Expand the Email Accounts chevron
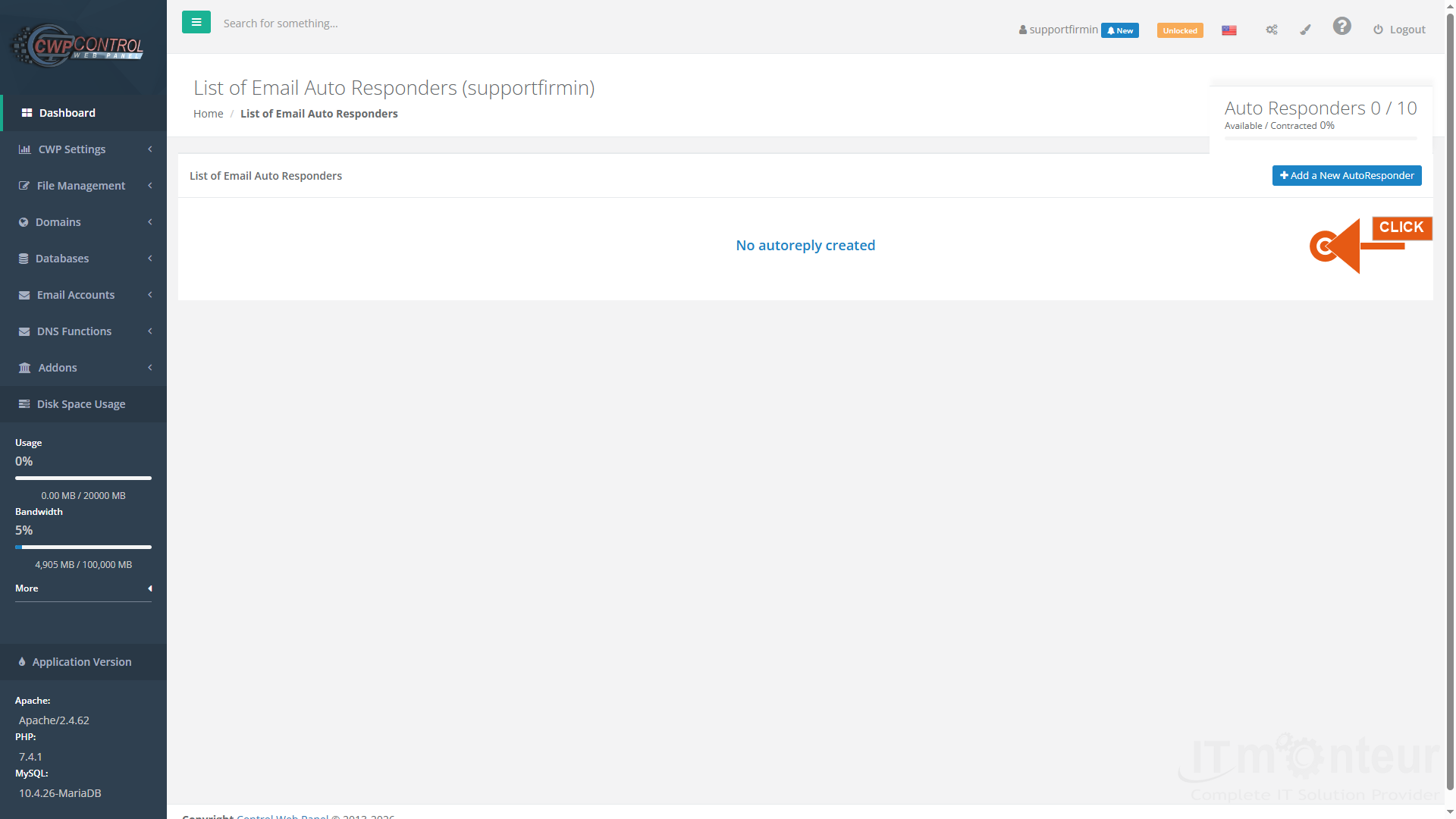1456x819 pixels. [x=150, y=295]
